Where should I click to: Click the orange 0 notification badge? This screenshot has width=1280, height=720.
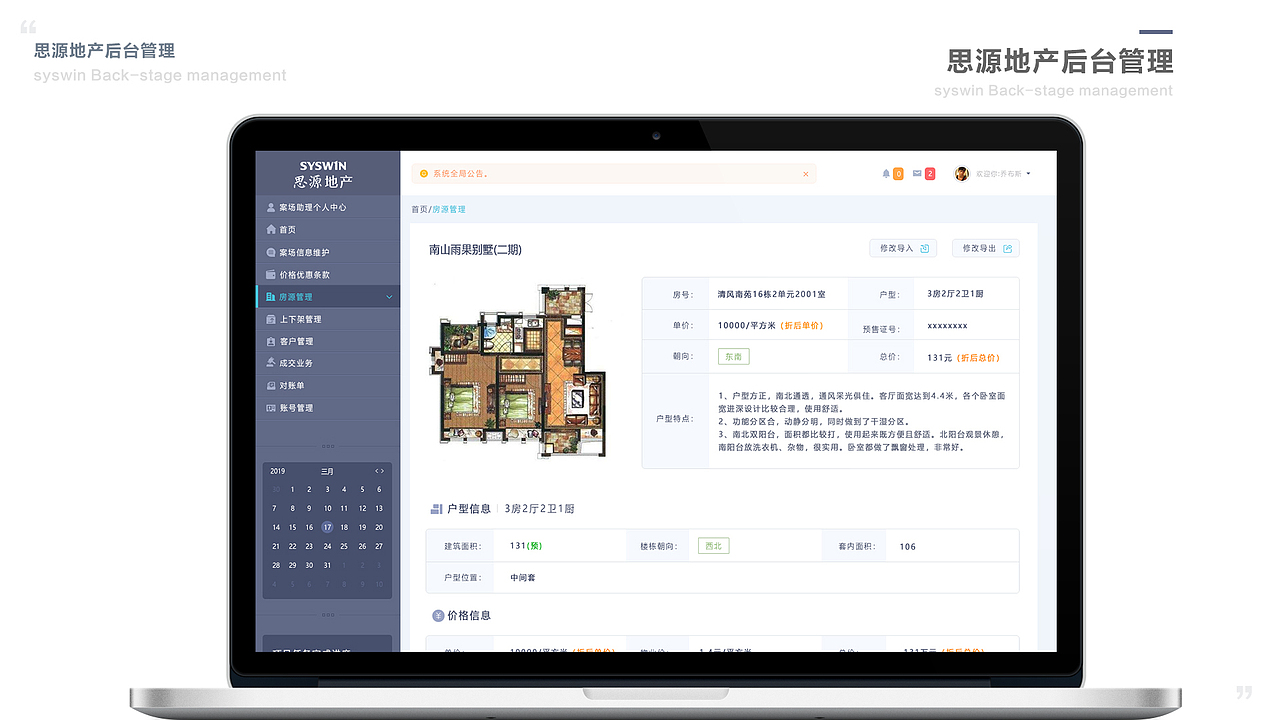898,174
